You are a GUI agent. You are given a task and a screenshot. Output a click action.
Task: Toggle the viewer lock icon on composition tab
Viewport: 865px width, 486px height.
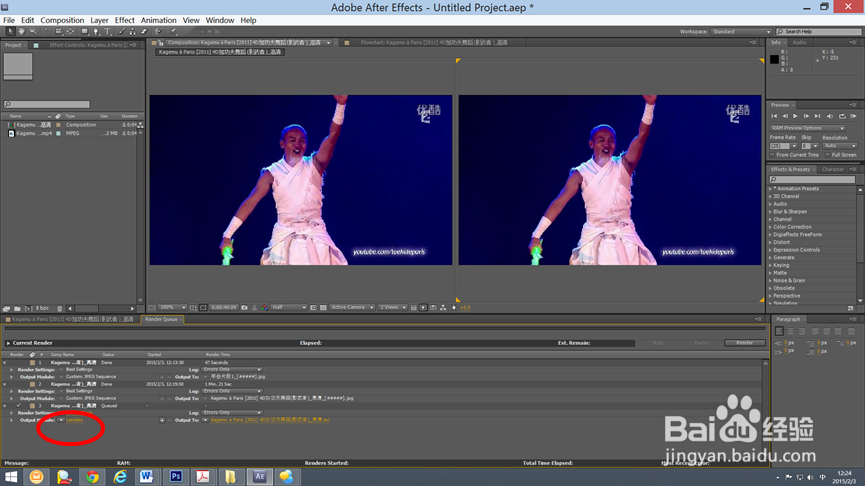click(x=161, y=42)
